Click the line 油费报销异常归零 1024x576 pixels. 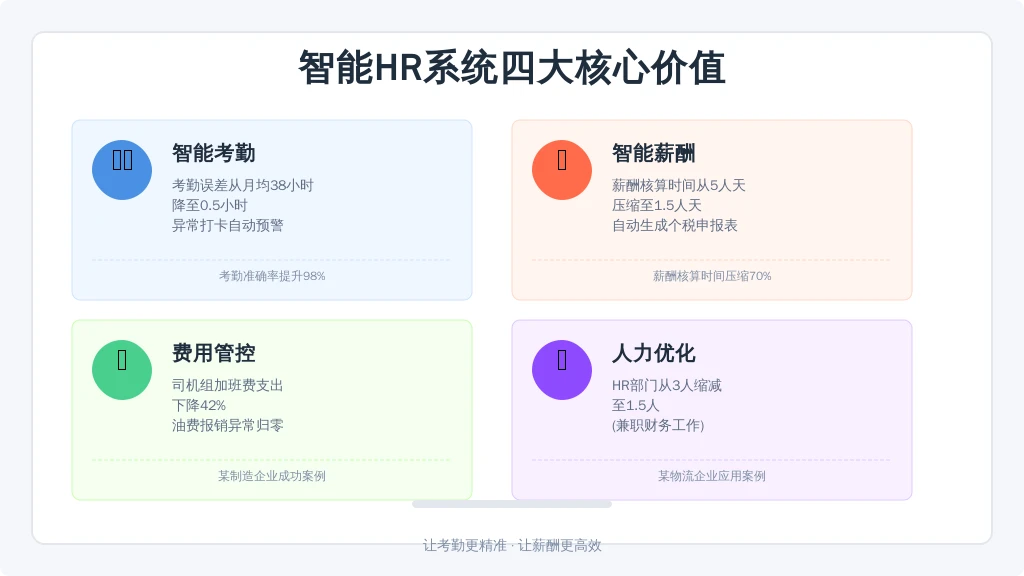(228, 425)
